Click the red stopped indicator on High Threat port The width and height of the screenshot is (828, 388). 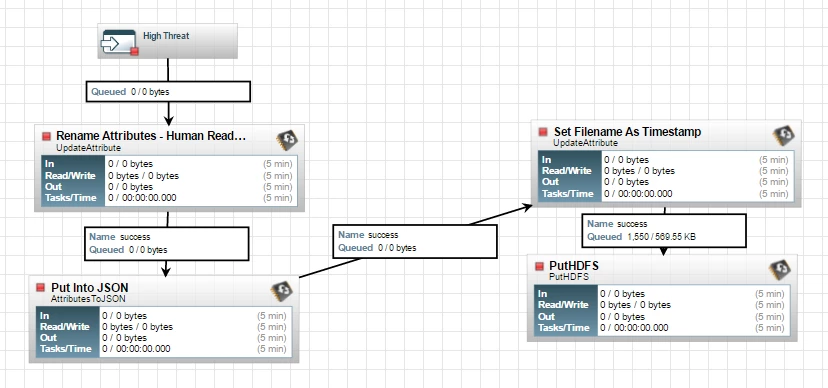[134, 51]
